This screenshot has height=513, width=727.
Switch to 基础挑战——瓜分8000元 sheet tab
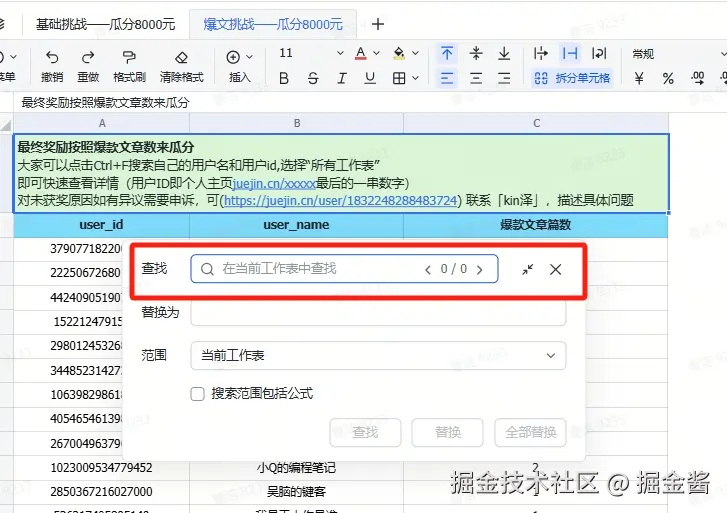pos(106,24)
